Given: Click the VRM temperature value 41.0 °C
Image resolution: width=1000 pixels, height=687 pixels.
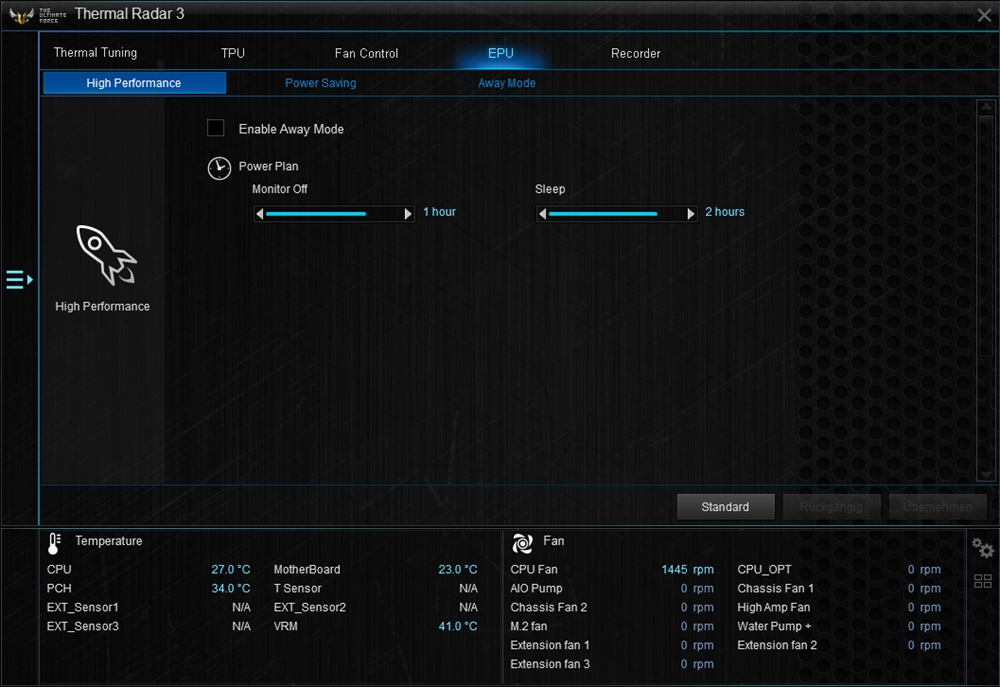Looking at the screenshot, I should (x=458, y=626).
